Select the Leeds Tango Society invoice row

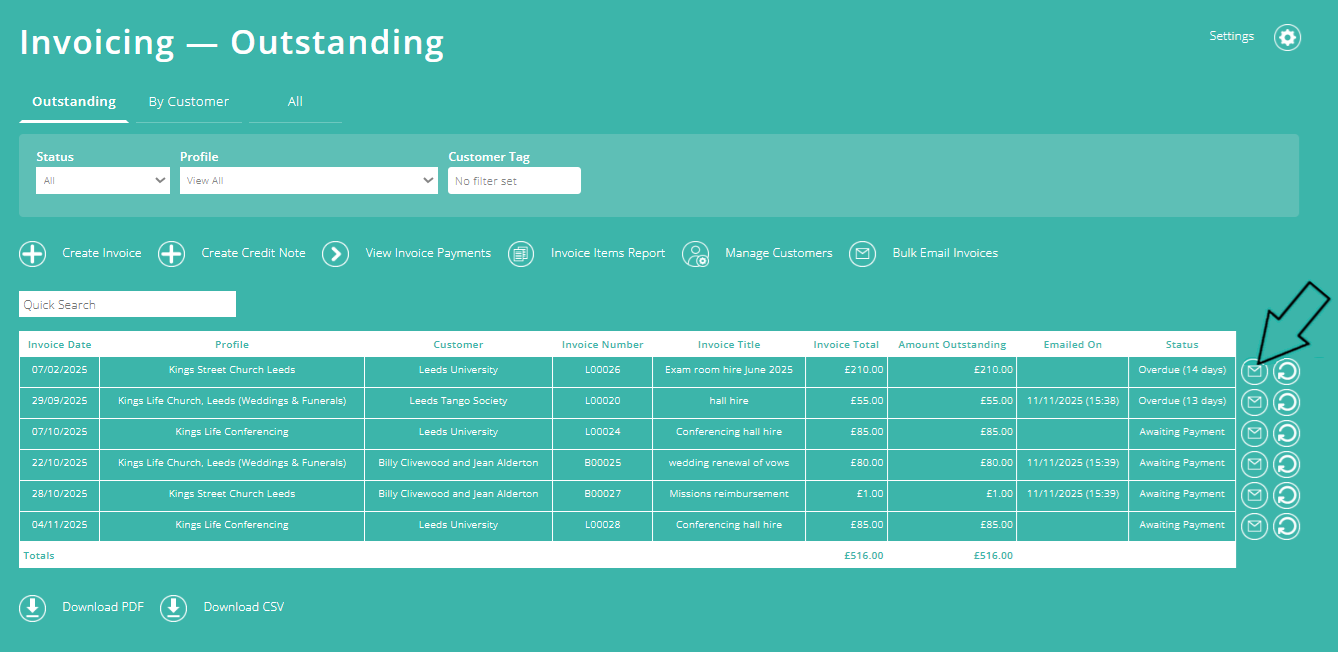tap(458, 402)
